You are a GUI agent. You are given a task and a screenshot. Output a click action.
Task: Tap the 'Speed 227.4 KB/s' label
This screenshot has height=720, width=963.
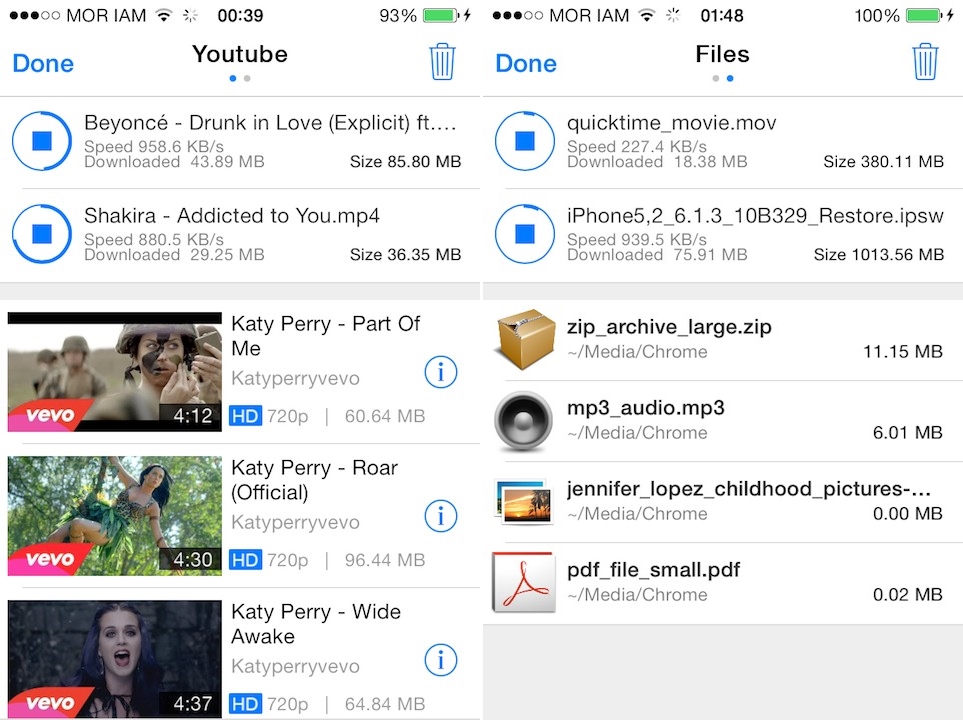(637, 146)
